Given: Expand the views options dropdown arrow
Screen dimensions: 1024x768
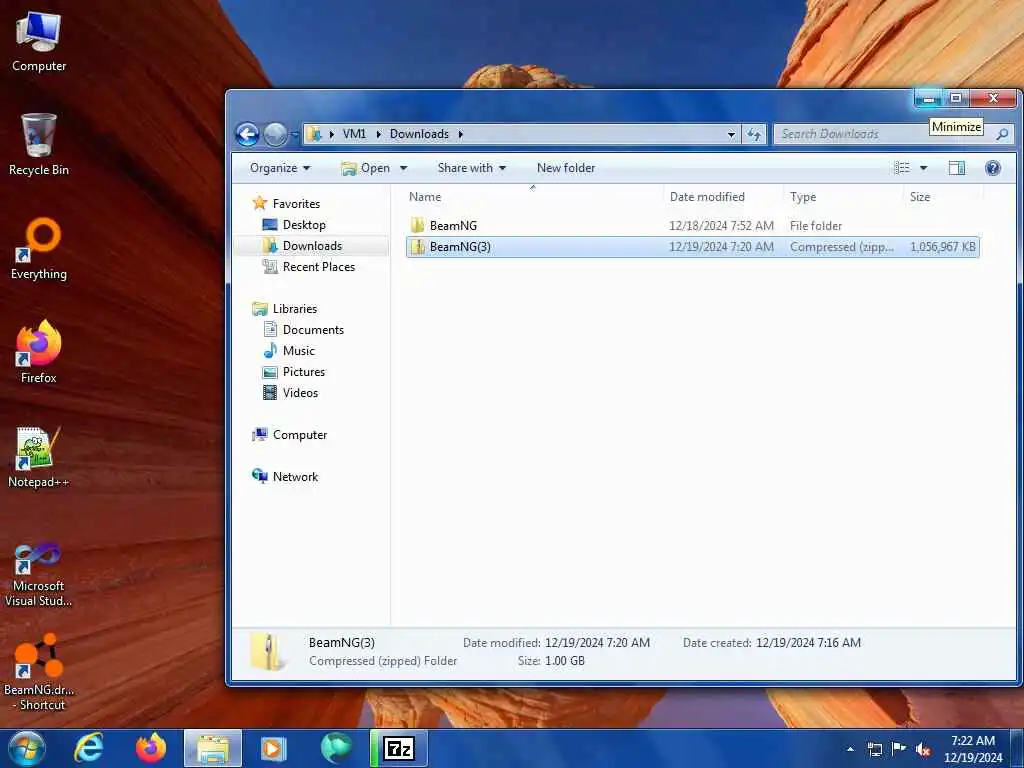Looking at the screenshot, I should tap(923, 168).
